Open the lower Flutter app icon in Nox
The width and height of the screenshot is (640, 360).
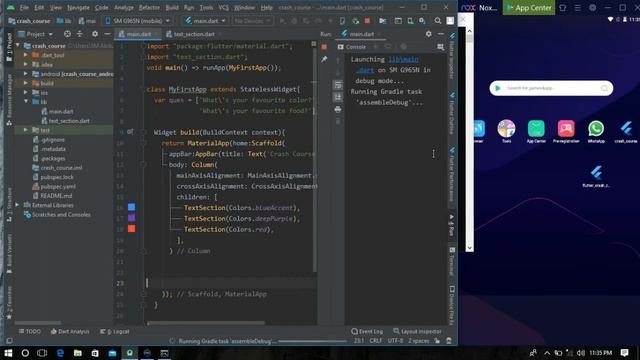click(x=596, y=176)
